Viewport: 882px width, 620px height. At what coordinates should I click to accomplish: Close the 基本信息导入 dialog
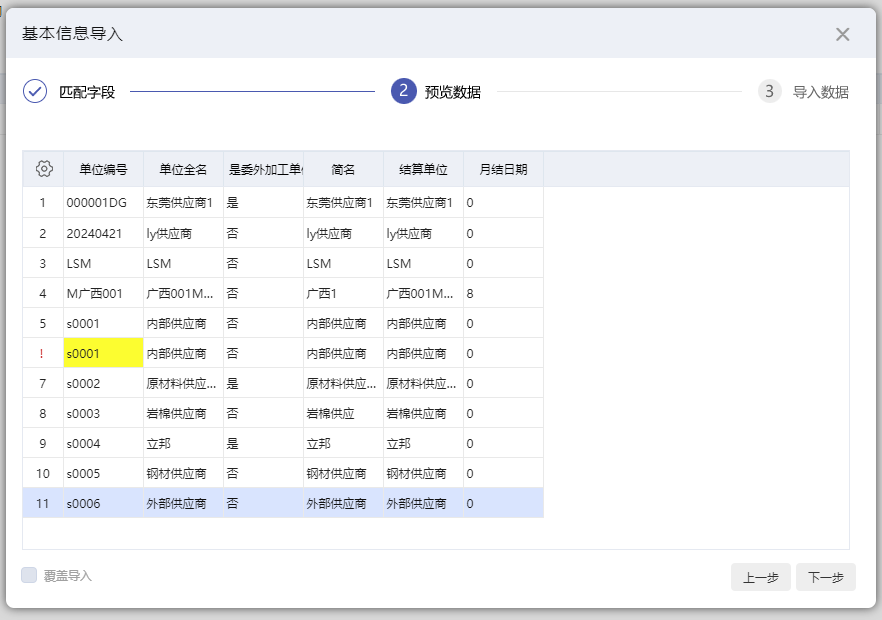(x=842, y=35)
